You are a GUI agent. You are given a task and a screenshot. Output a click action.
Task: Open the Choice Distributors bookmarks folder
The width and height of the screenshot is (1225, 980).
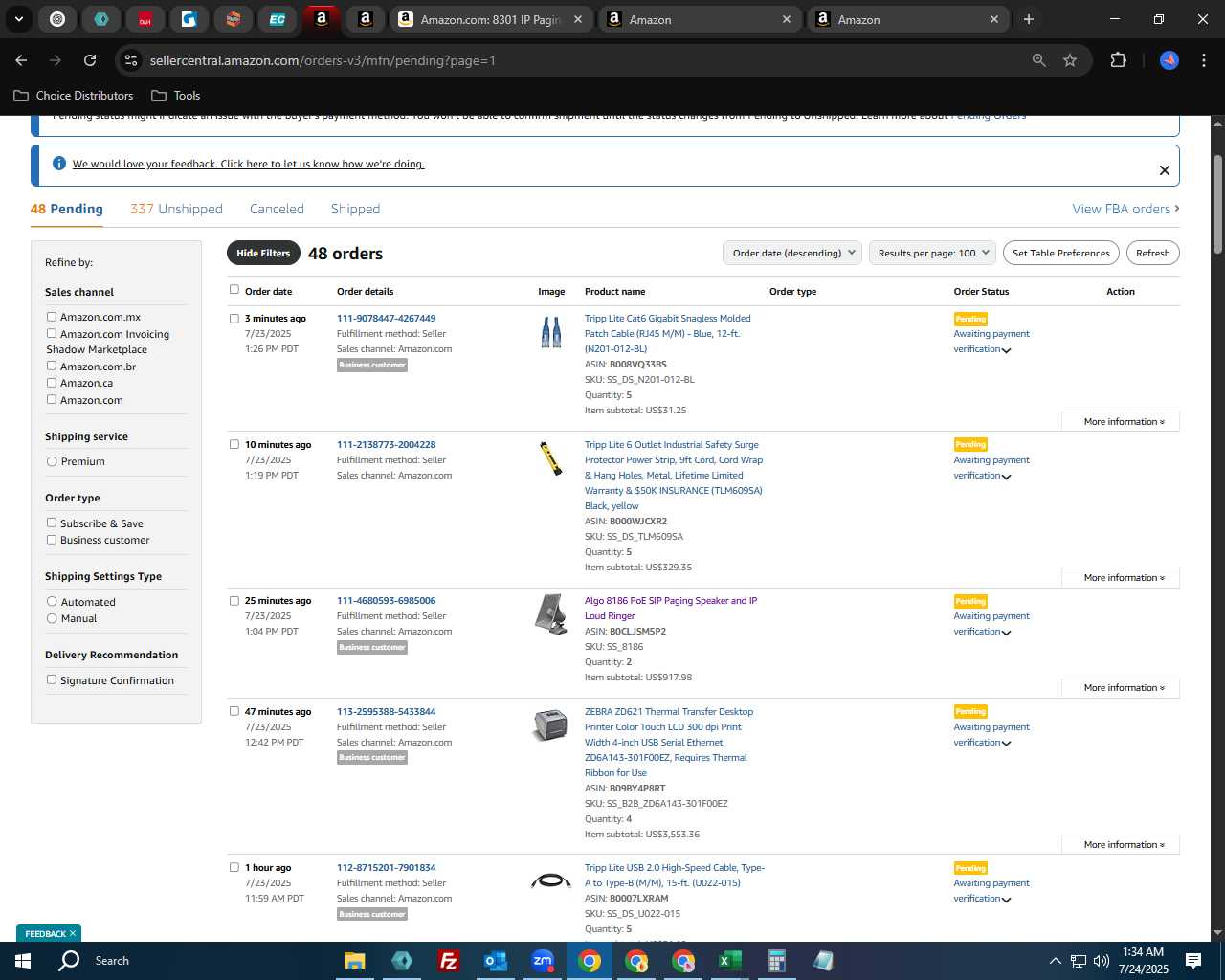(x=74, y=96)
